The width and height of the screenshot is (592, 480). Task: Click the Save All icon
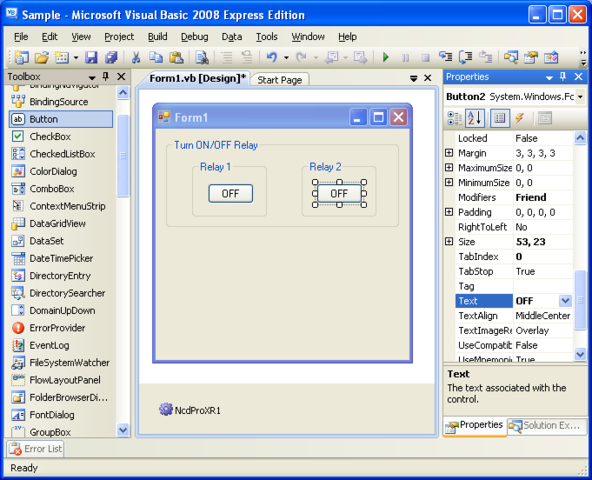point(111,57)
